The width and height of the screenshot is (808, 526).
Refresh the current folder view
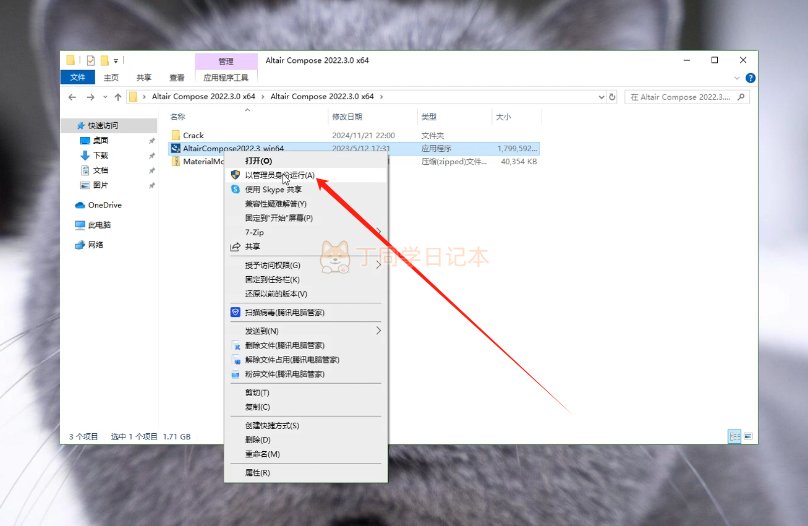point(612,97)
